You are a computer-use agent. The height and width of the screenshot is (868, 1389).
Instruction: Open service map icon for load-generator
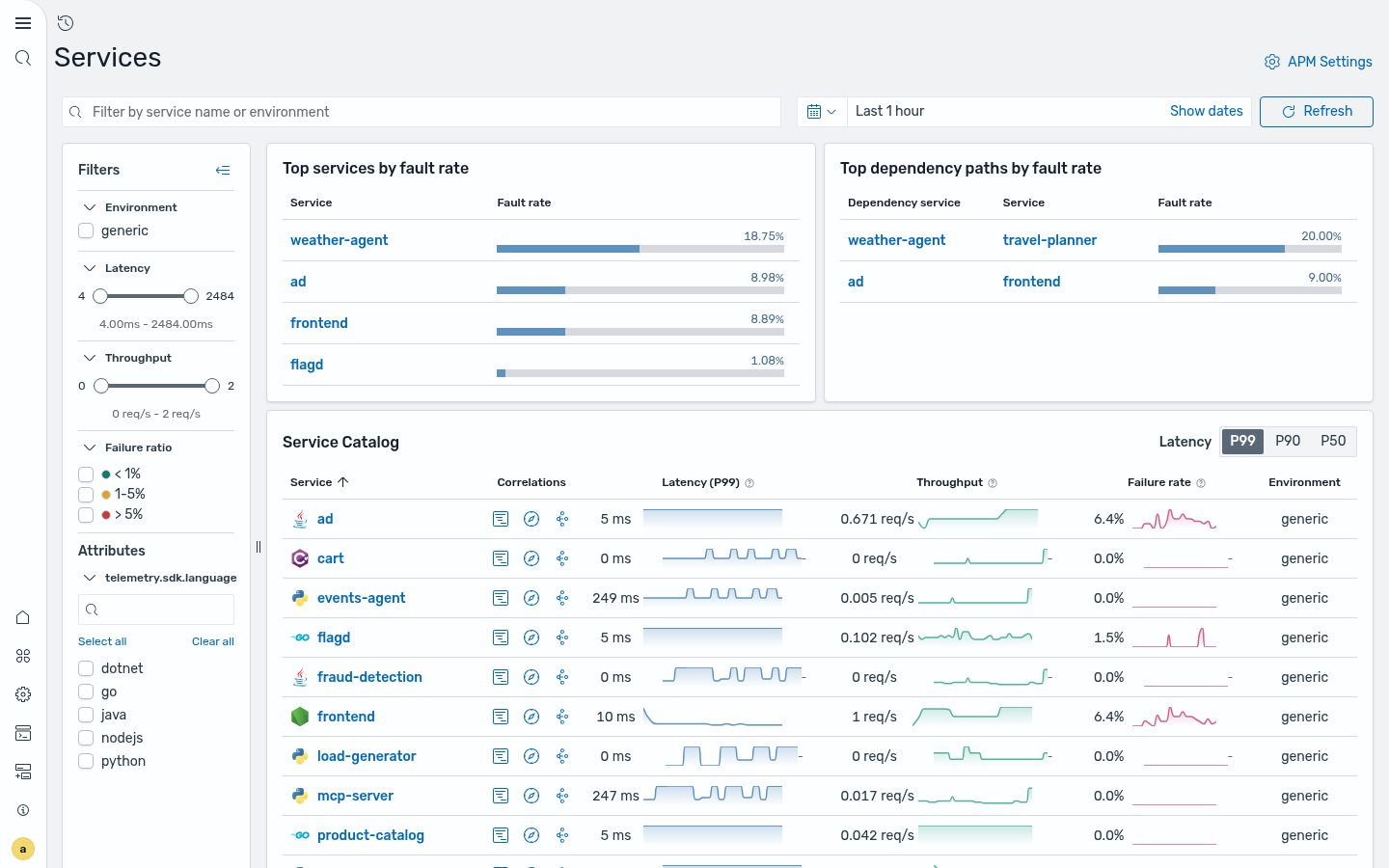click(x=562, y=756)
